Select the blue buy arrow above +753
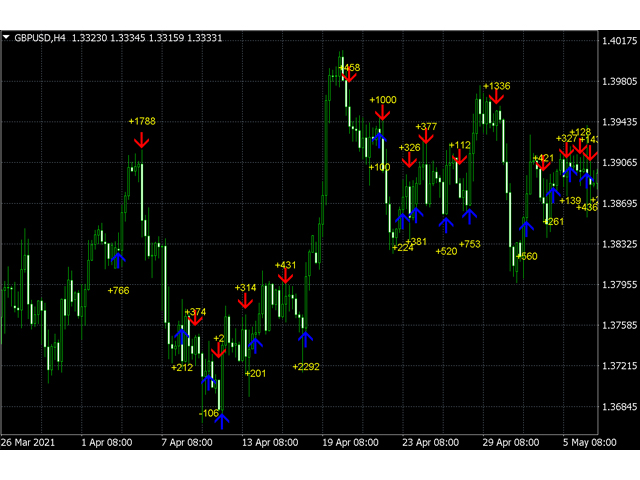Viewport: 640px width, 480px height. click(469, 216)
